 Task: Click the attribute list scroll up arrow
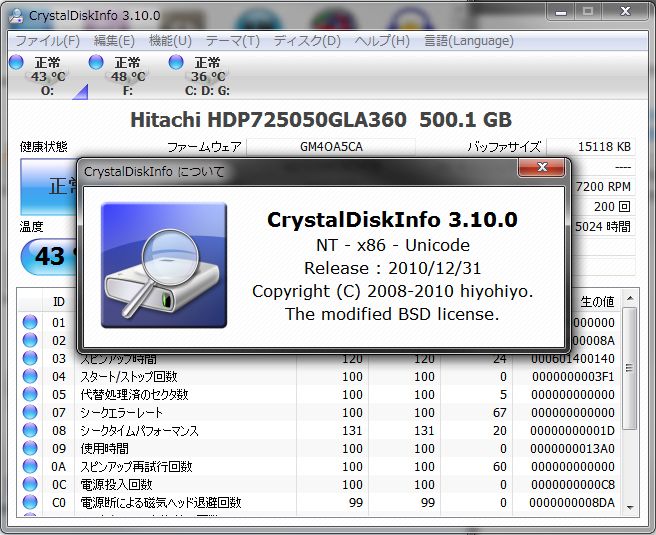point(629,298)
